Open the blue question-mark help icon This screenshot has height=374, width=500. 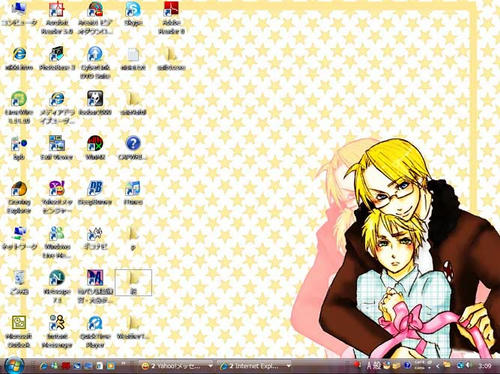133,148
